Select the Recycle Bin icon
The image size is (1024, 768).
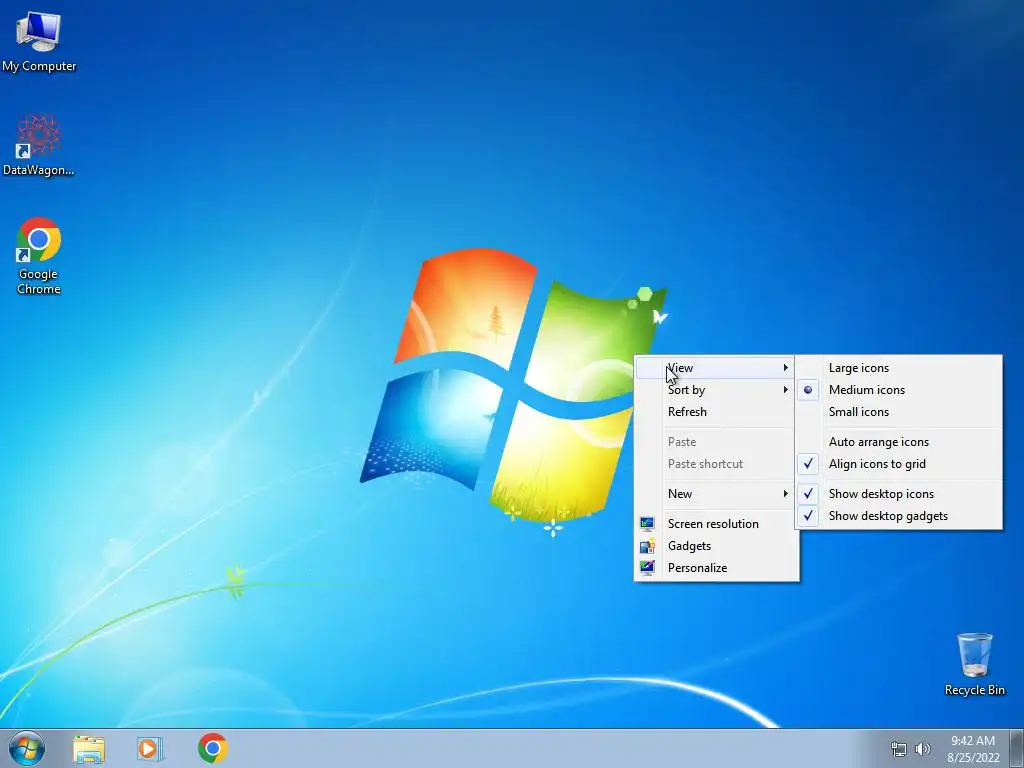(x=974, y=664)
